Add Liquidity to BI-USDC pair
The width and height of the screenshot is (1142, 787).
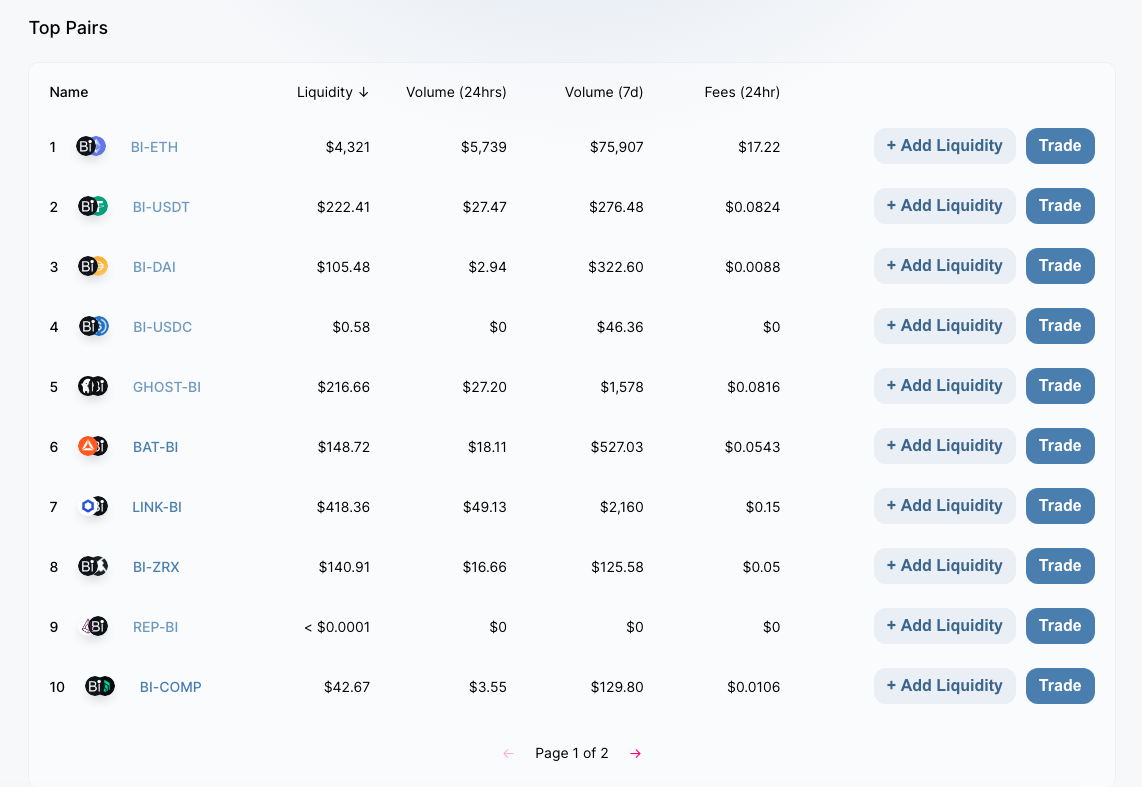[945, 325]
